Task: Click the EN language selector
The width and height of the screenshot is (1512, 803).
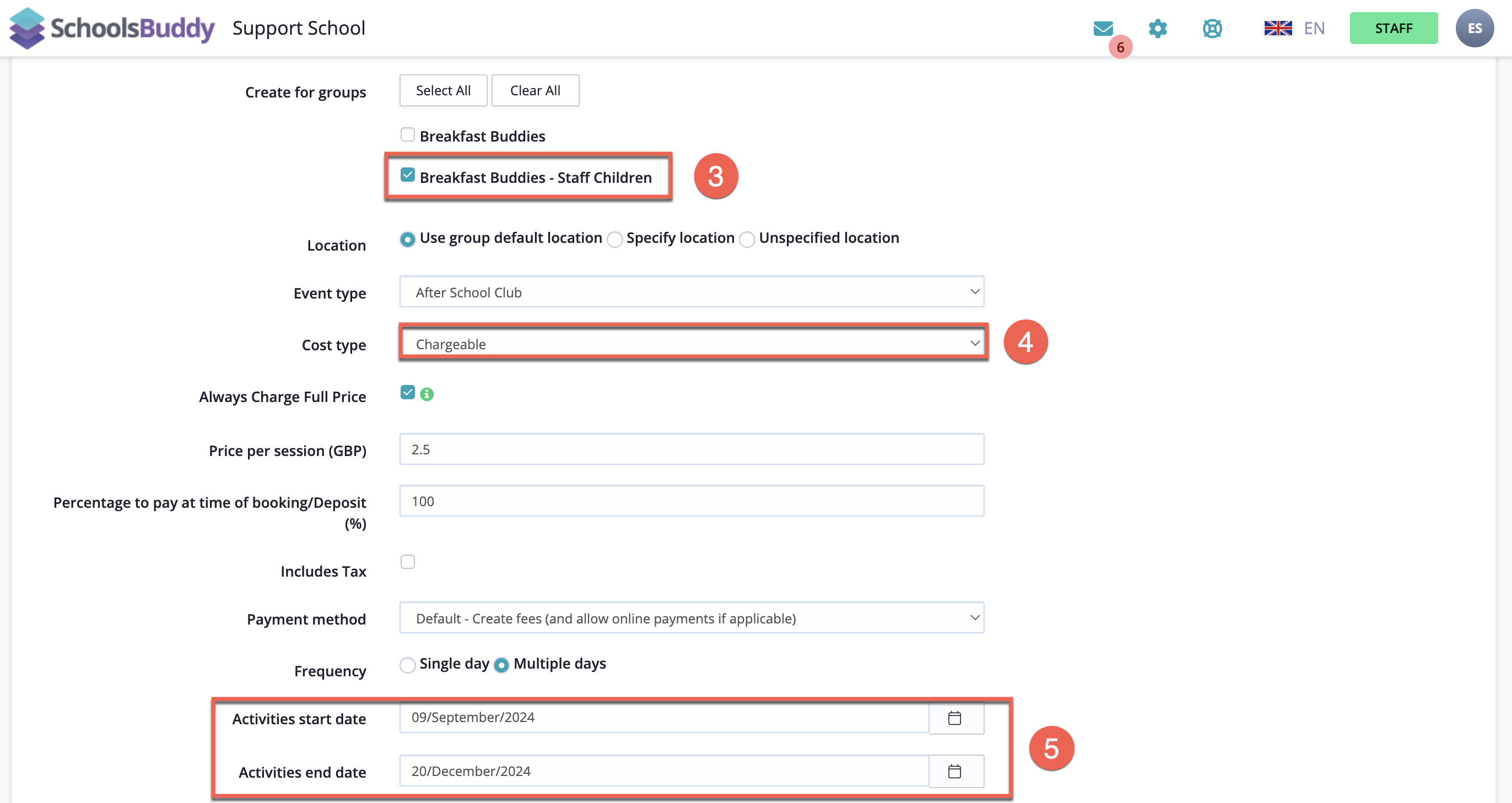Action: pyautogui.click(x=1314, y=28)
